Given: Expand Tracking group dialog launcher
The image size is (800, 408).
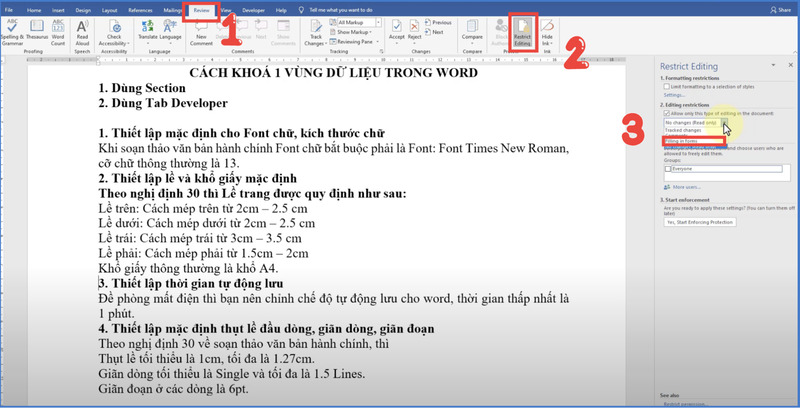Looking at the screenshot, I should coord(381,52).
